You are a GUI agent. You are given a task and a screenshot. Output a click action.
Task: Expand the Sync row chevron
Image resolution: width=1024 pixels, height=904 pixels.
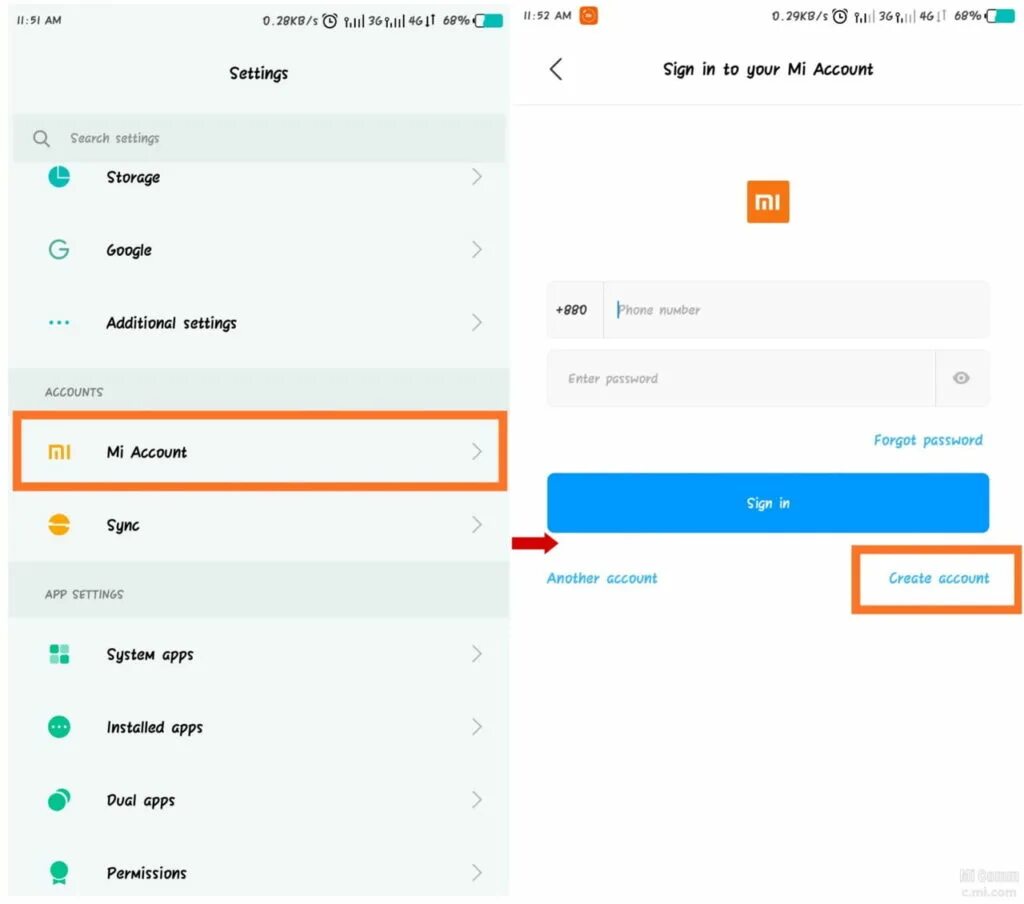(477, 525)
